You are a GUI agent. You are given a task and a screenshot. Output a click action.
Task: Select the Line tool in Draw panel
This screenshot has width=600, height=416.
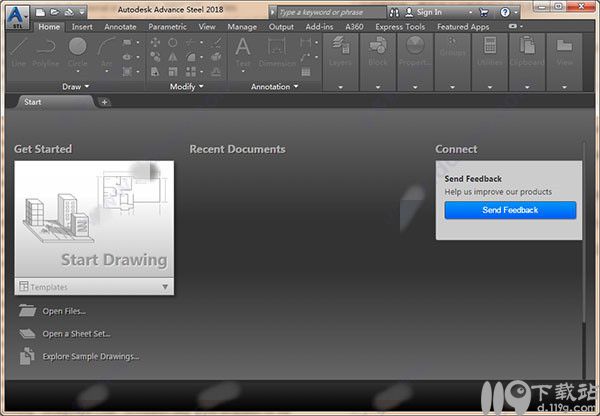(x=18, y=52)
